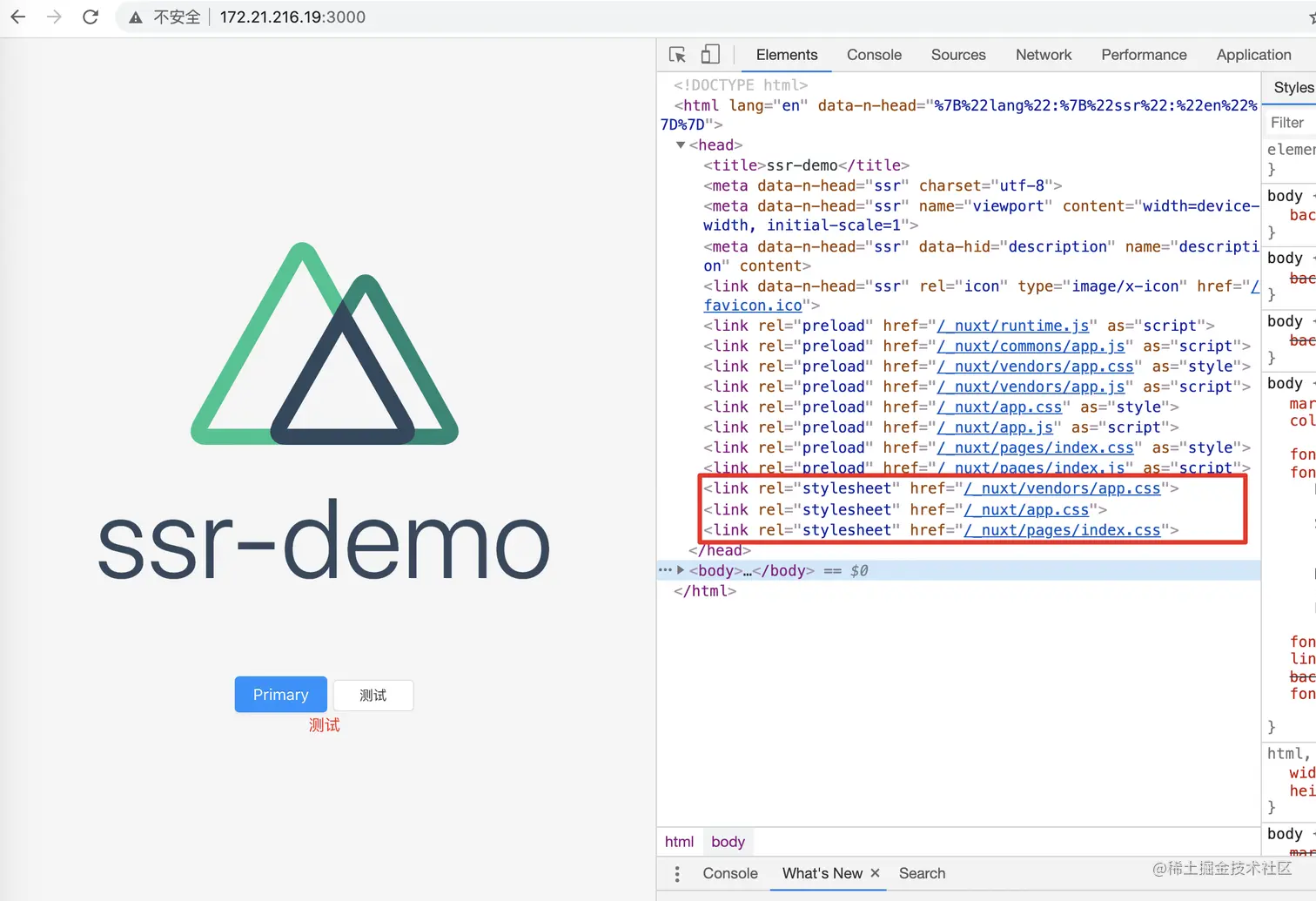Click the browser back arrow
1316x901 pixels.
pos(17,17)
